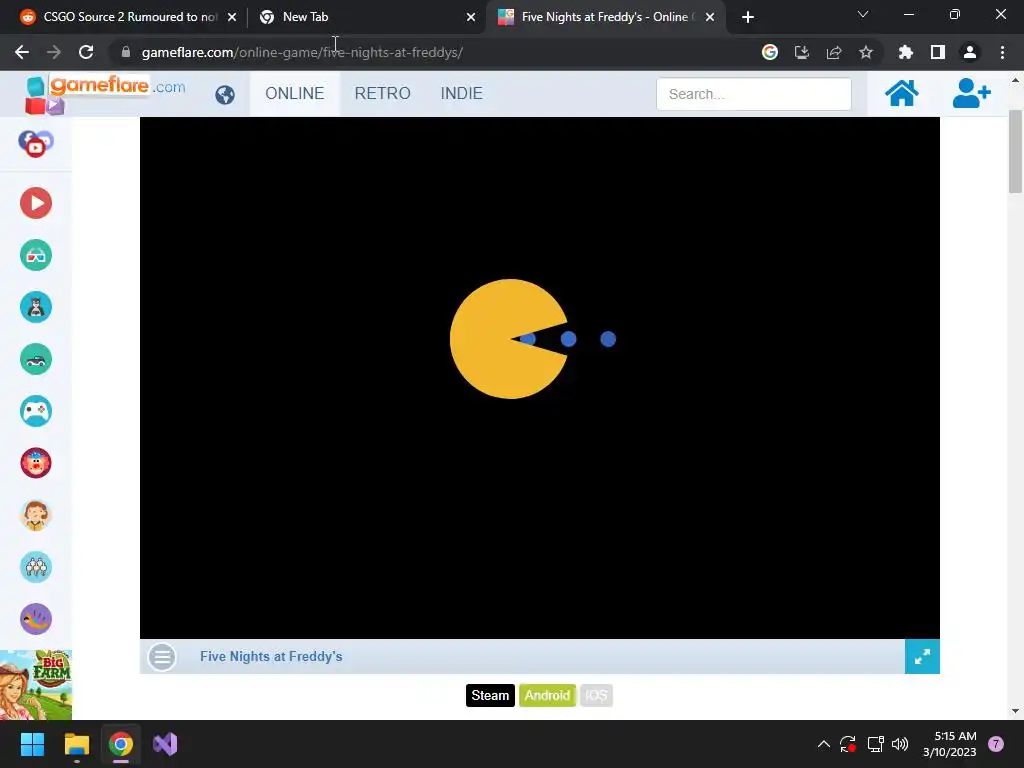The image size is (1024, 768).
Task: Open the clock and date panel
Action: pyautogui.click(x=949, y=744)
